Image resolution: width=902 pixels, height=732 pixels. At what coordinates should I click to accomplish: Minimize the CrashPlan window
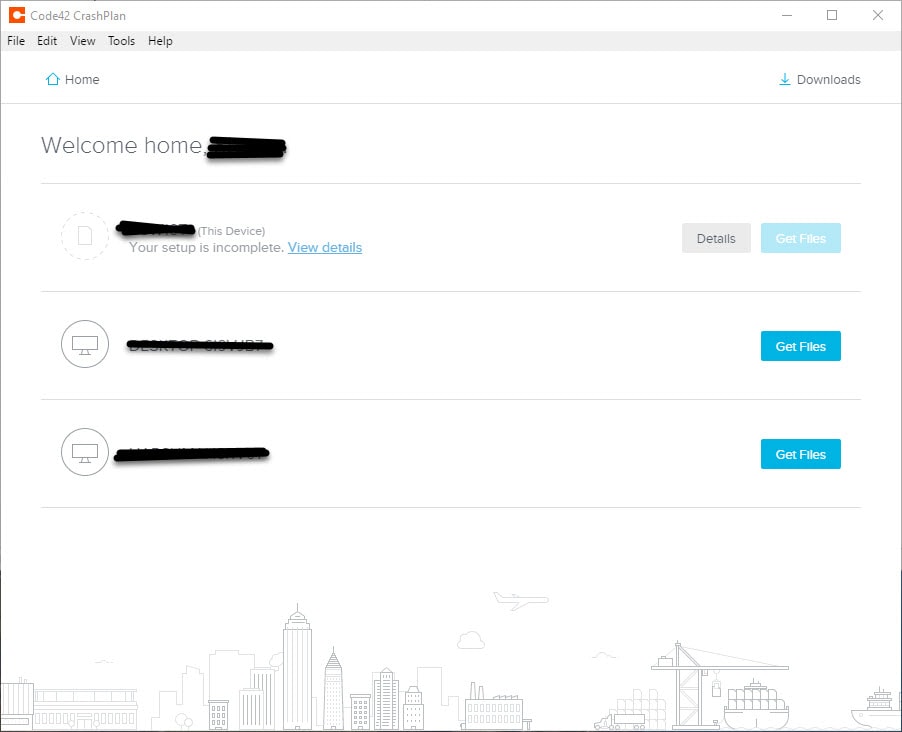pos(787,16)
